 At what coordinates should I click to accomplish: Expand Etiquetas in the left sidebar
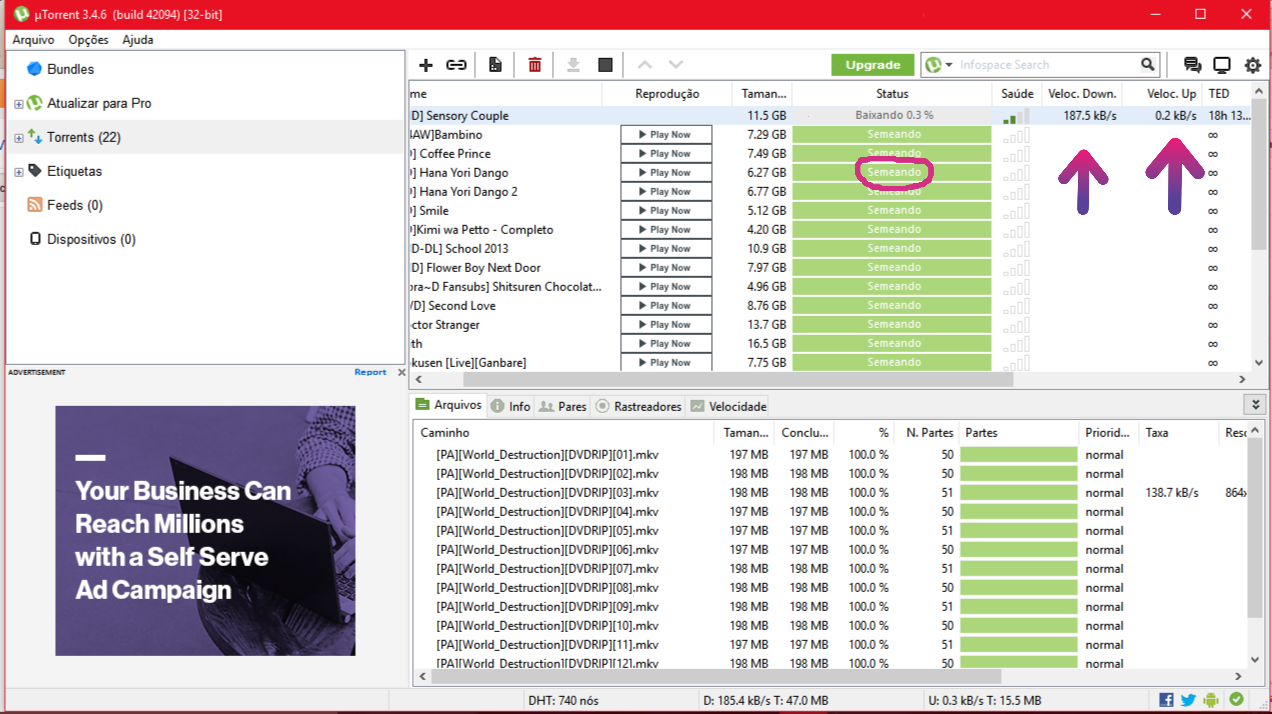(18, 171)
